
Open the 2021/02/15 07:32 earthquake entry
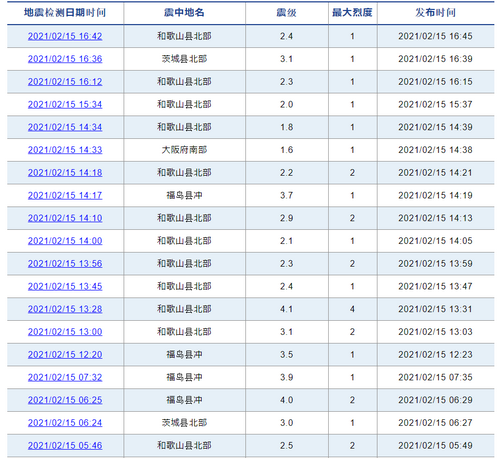(x=65, y=377)
